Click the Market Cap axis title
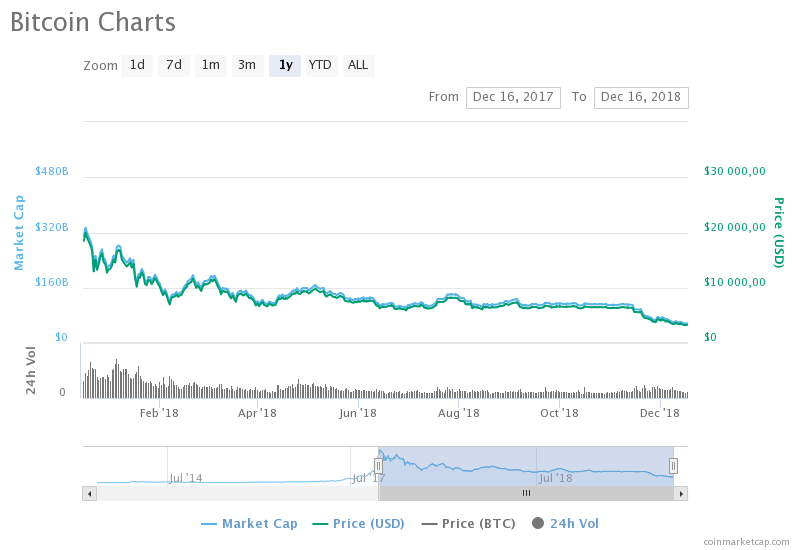The image size is (800, 550). tap(19, 233)
